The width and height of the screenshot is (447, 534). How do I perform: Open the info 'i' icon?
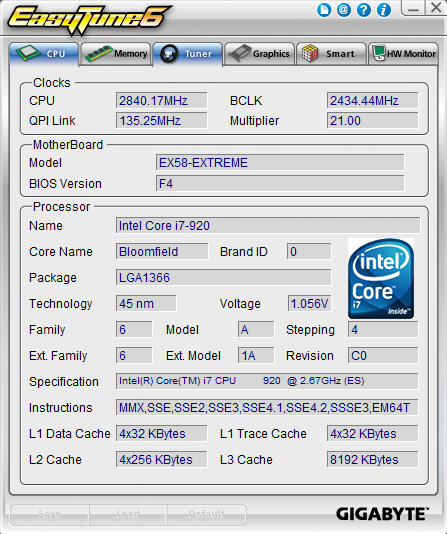point(384,10)
